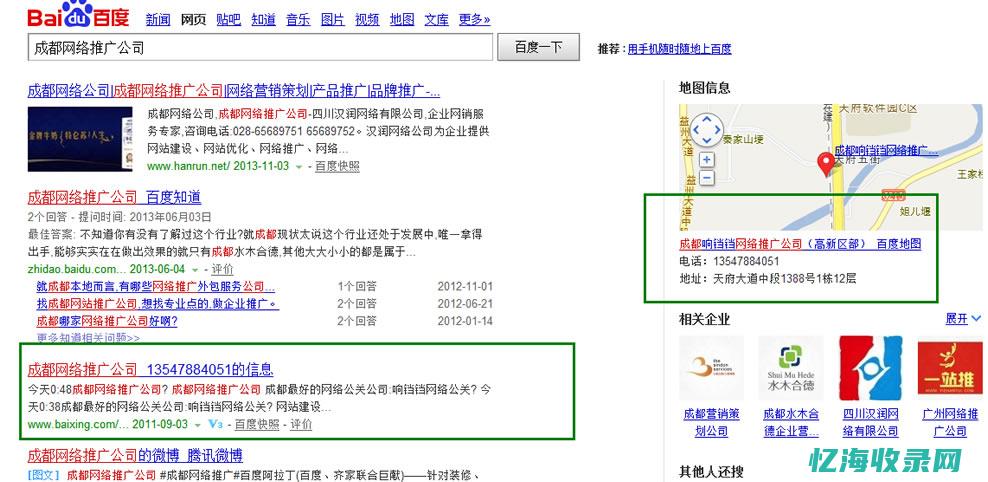Open the 视频 tab

point(367,20)
